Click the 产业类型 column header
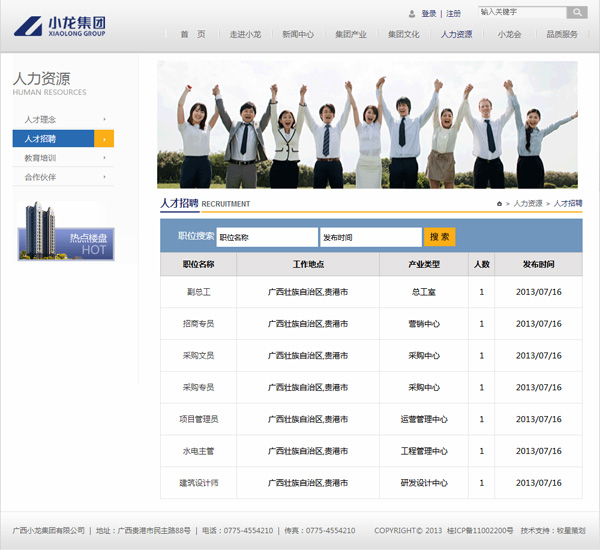 click(424, 264)
